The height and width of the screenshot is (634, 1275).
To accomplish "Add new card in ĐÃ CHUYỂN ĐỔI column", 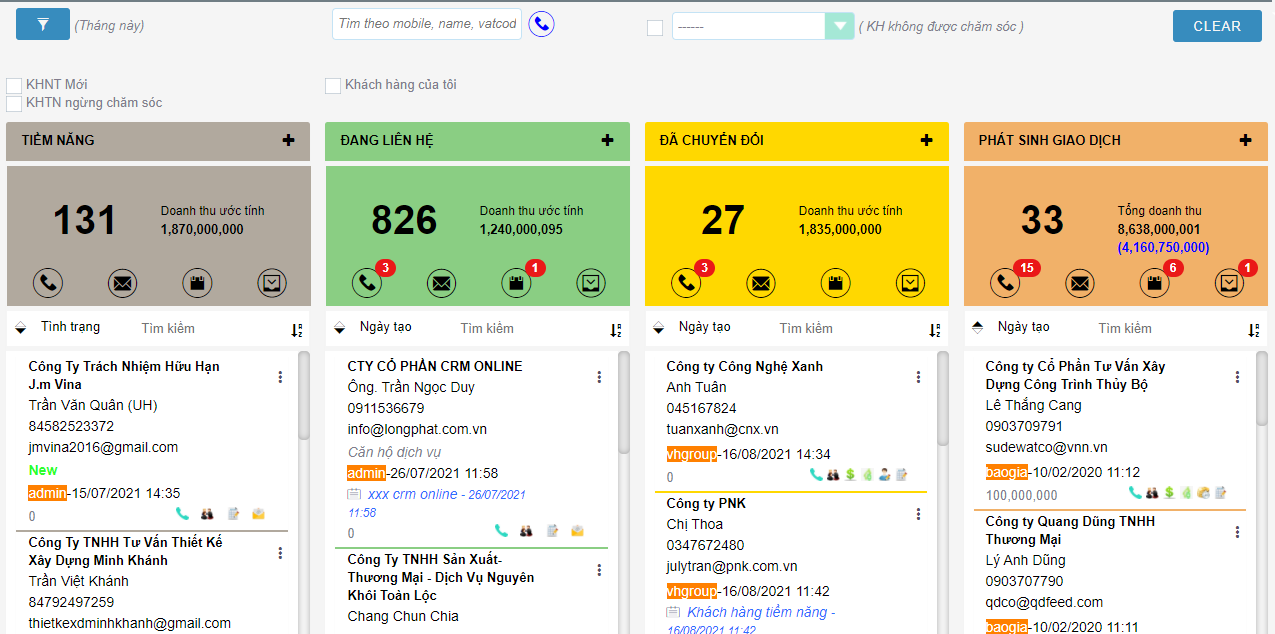I will pos(926,141).
